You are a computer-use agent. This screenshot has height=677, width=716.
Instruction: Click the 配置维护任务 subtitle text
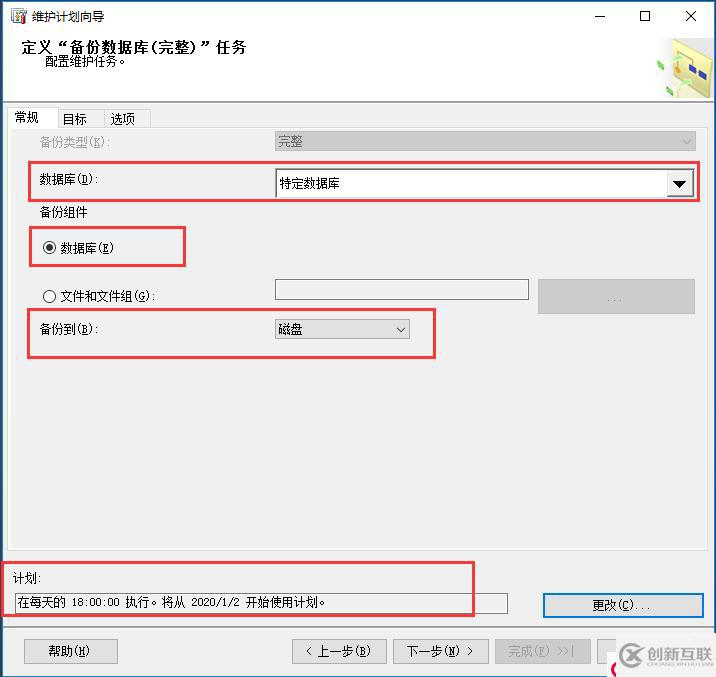(85, 61)
